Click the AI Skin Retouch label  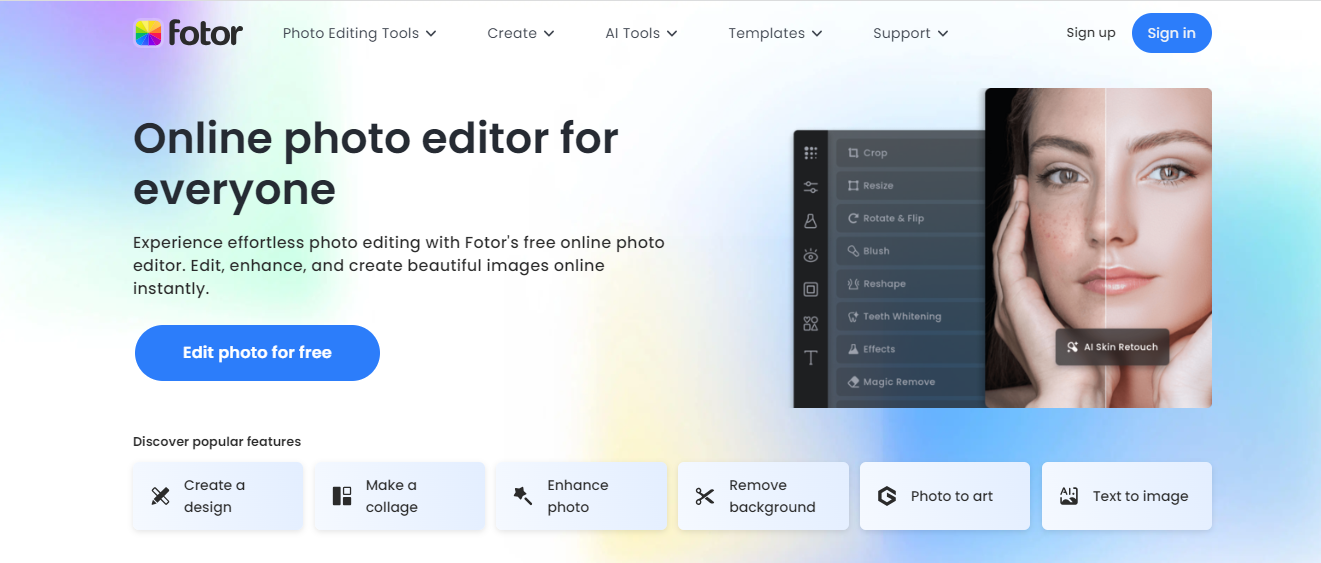[1120, 347]
